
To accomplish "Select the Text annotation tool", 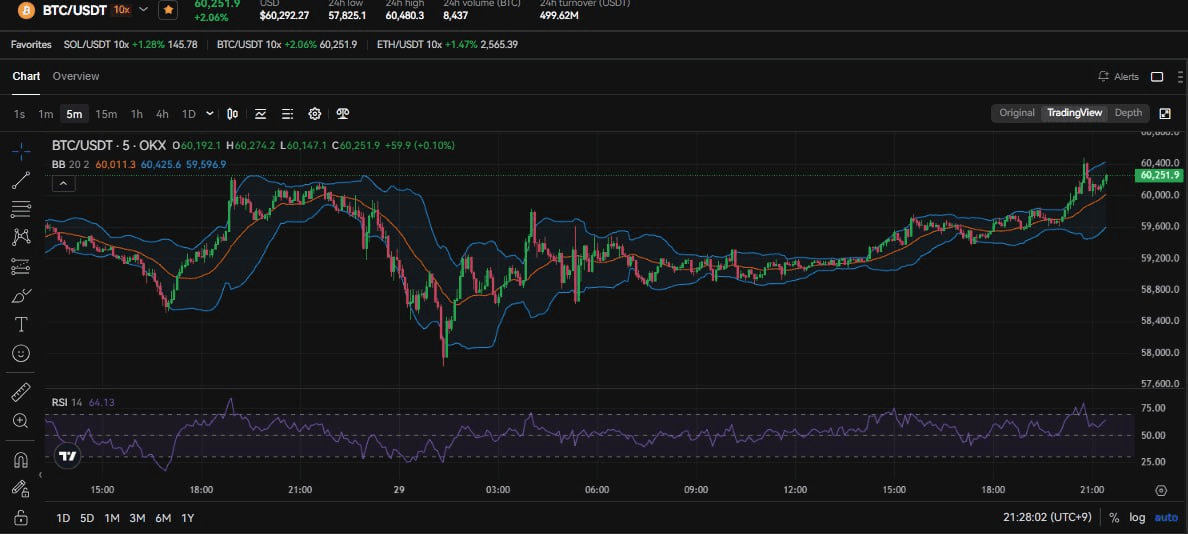I will pyautogui.click(x=21, y=324).
